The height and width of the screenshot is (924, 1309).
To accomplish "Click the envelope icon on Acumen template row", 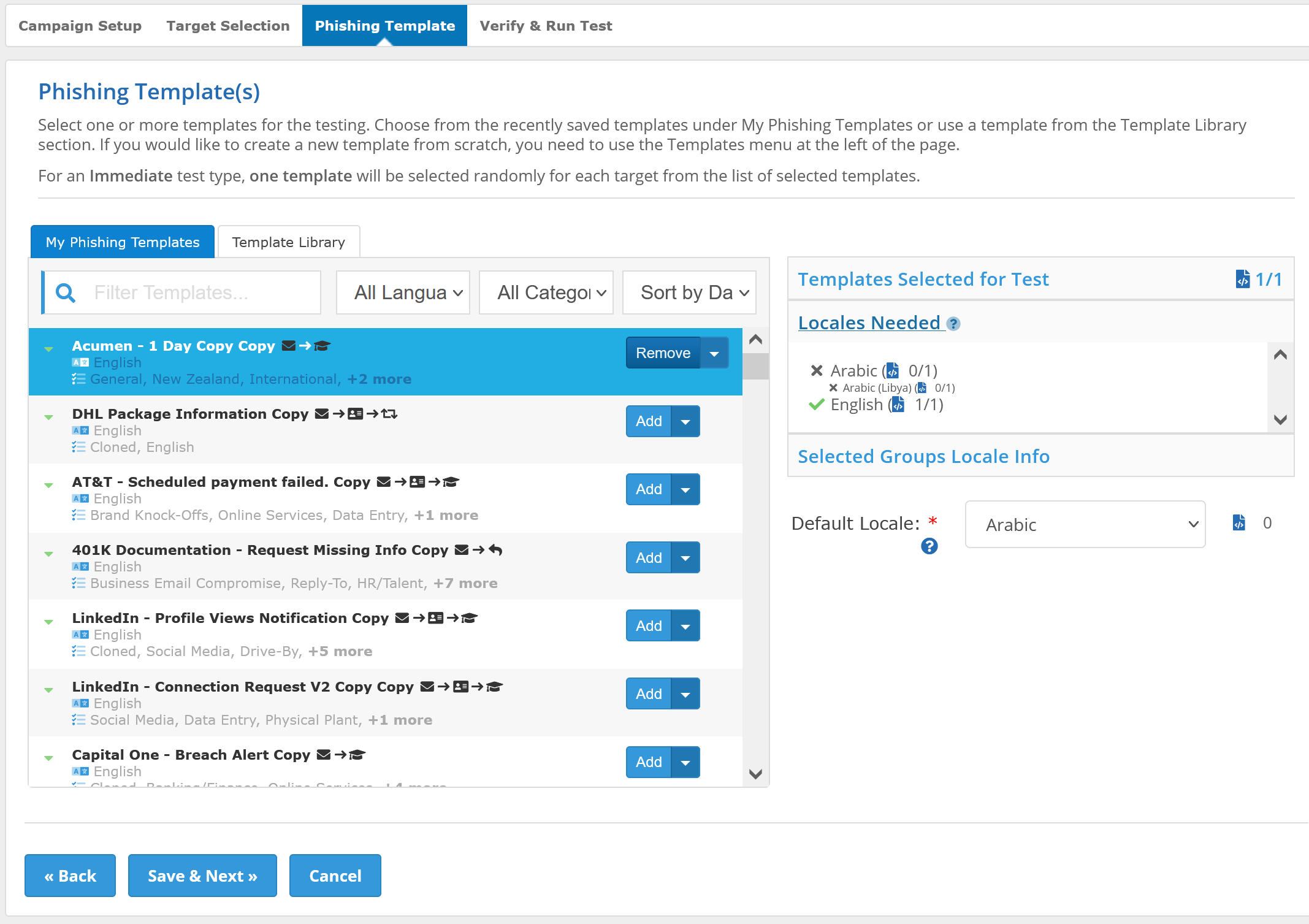I will pyautogui.click(x=289, y=346).
